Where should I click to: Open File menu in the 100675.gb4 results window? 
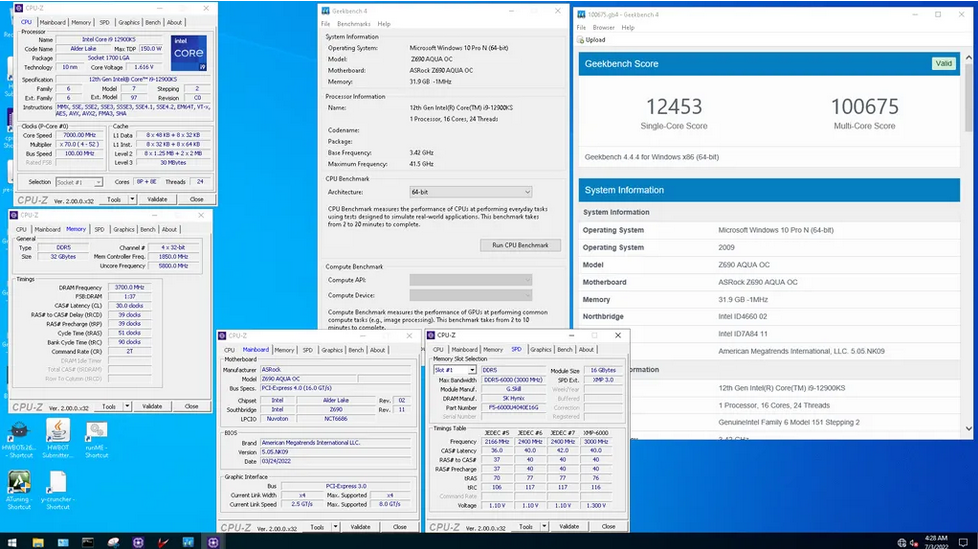point(581,27)
